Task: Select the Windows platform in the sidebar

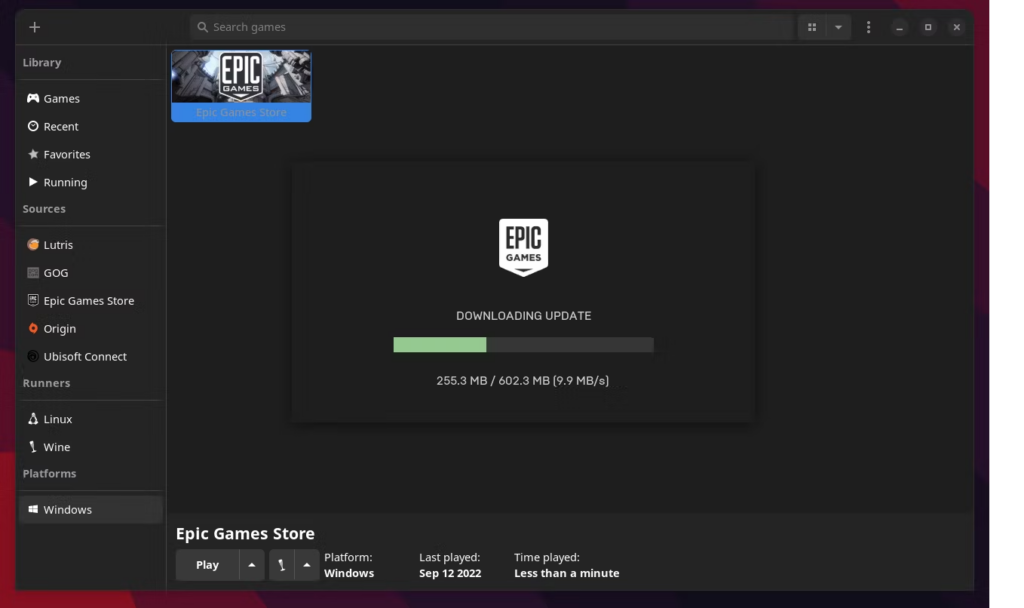Action: (x=90, y=509)
